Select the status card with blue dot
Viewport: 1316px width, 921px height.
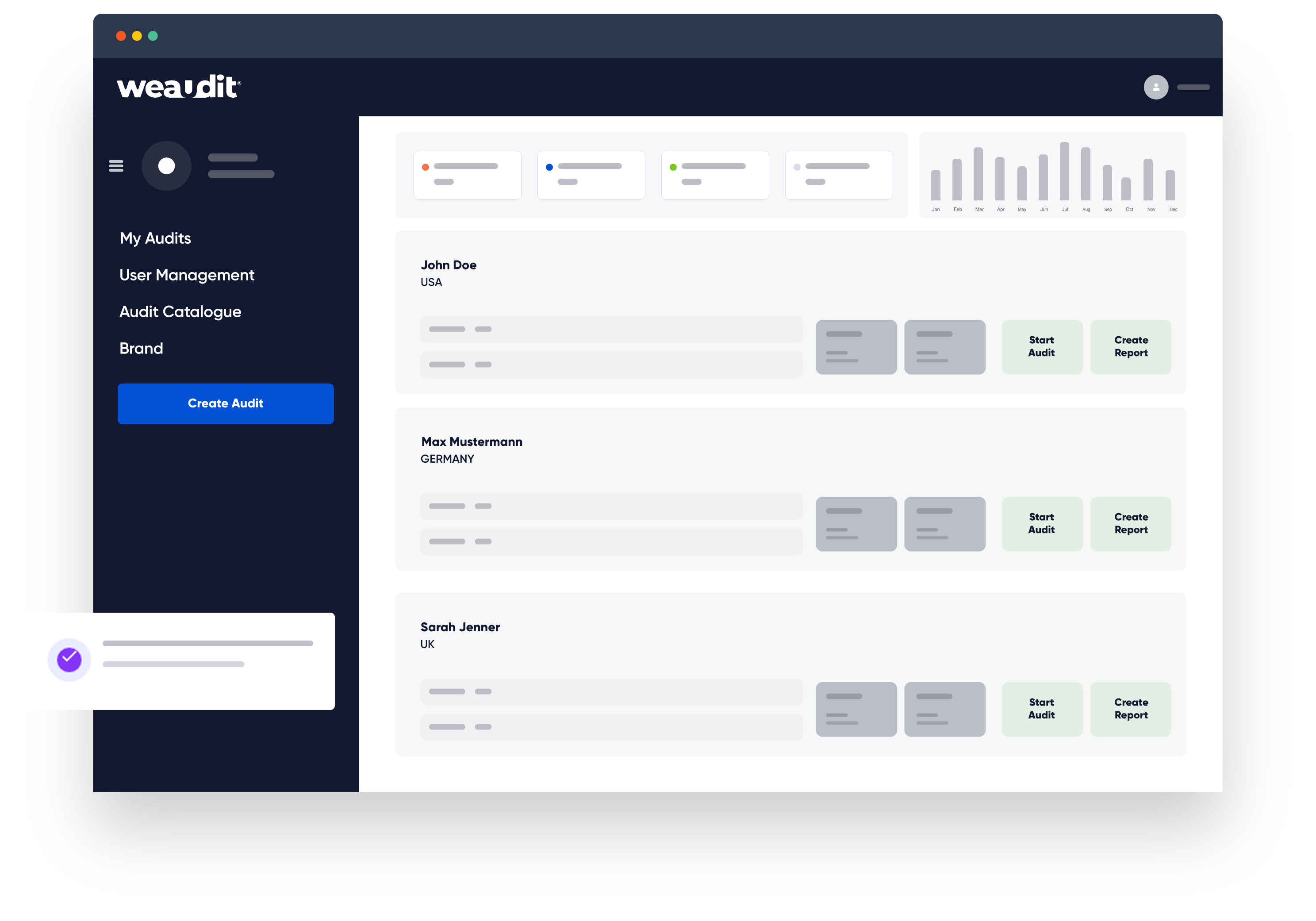(x=591, y=175)
